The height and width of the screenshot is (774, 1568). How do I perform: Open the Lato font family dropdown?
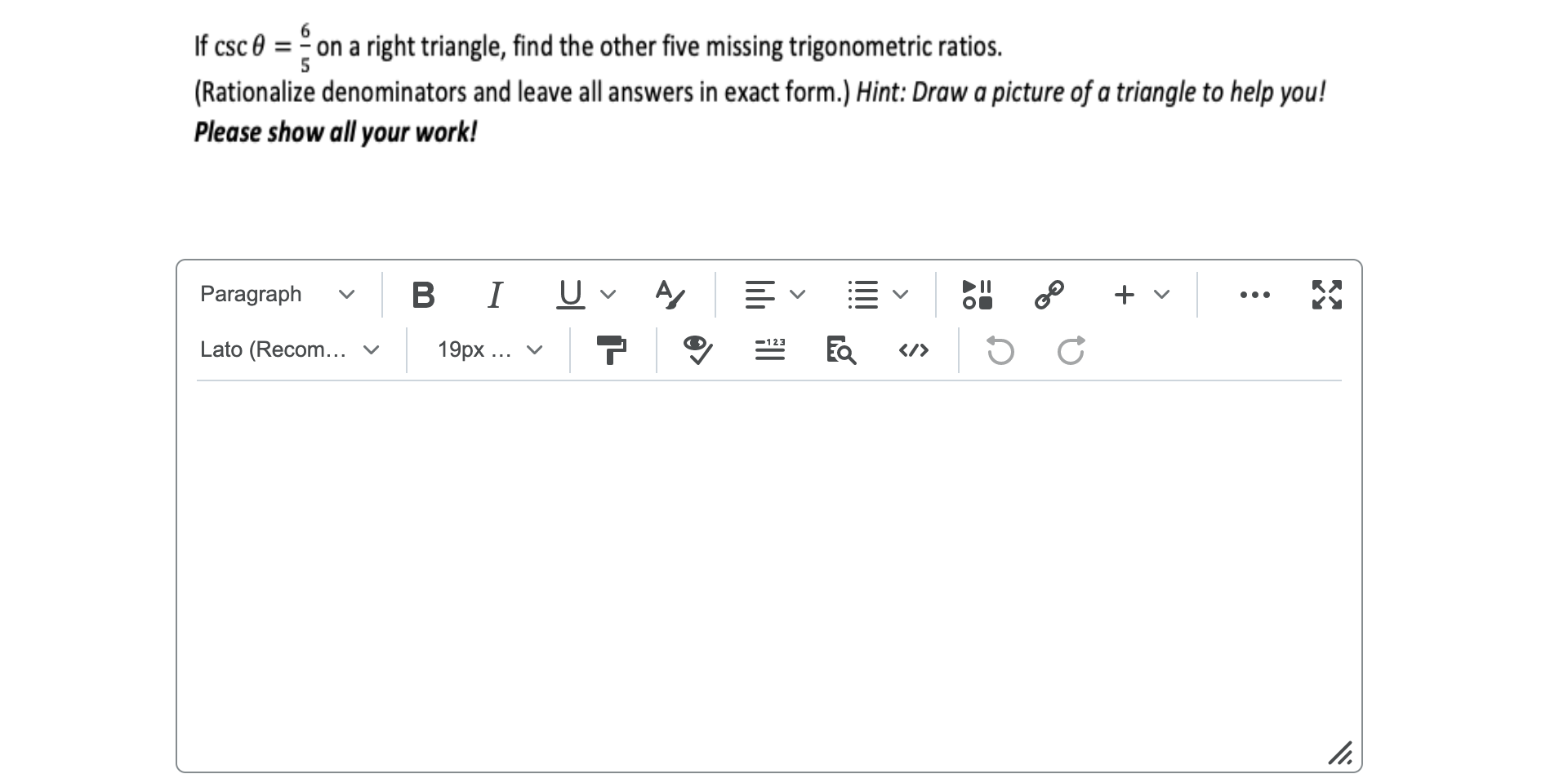click(290, 349)
